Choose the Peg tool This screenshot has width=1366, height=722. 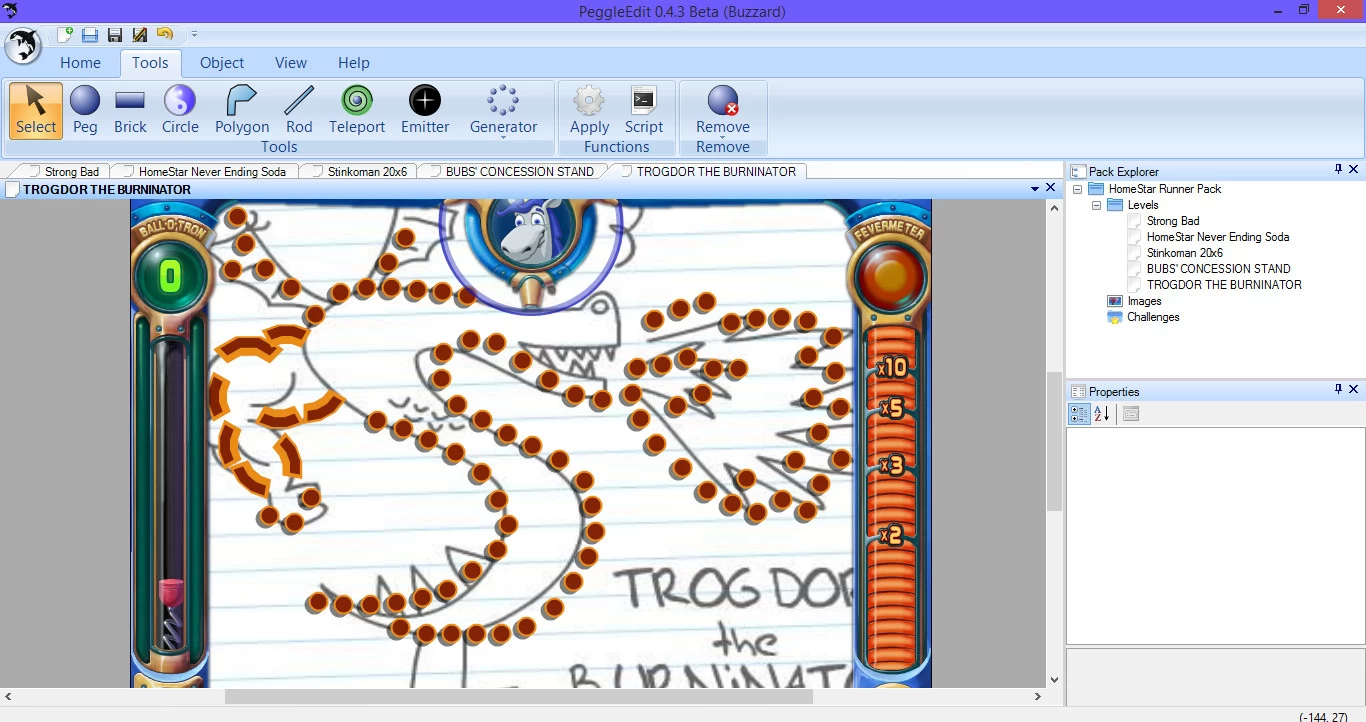click(85, 110)
